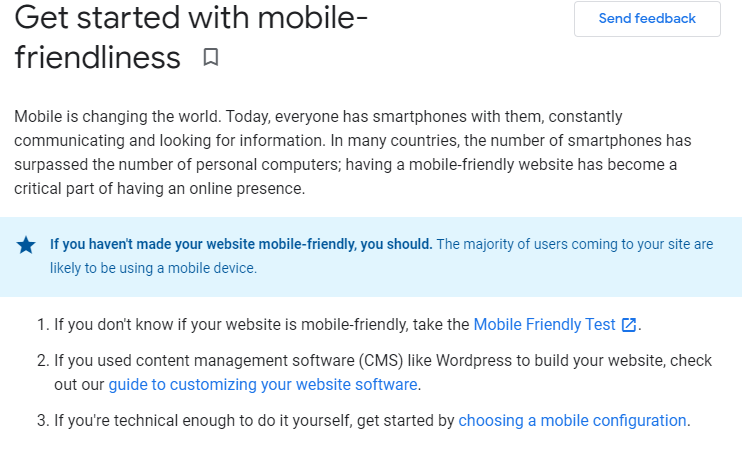Open the choosing a mobile configuration link
The height and width of the screenshot is (450, 742).
[572, 421]
